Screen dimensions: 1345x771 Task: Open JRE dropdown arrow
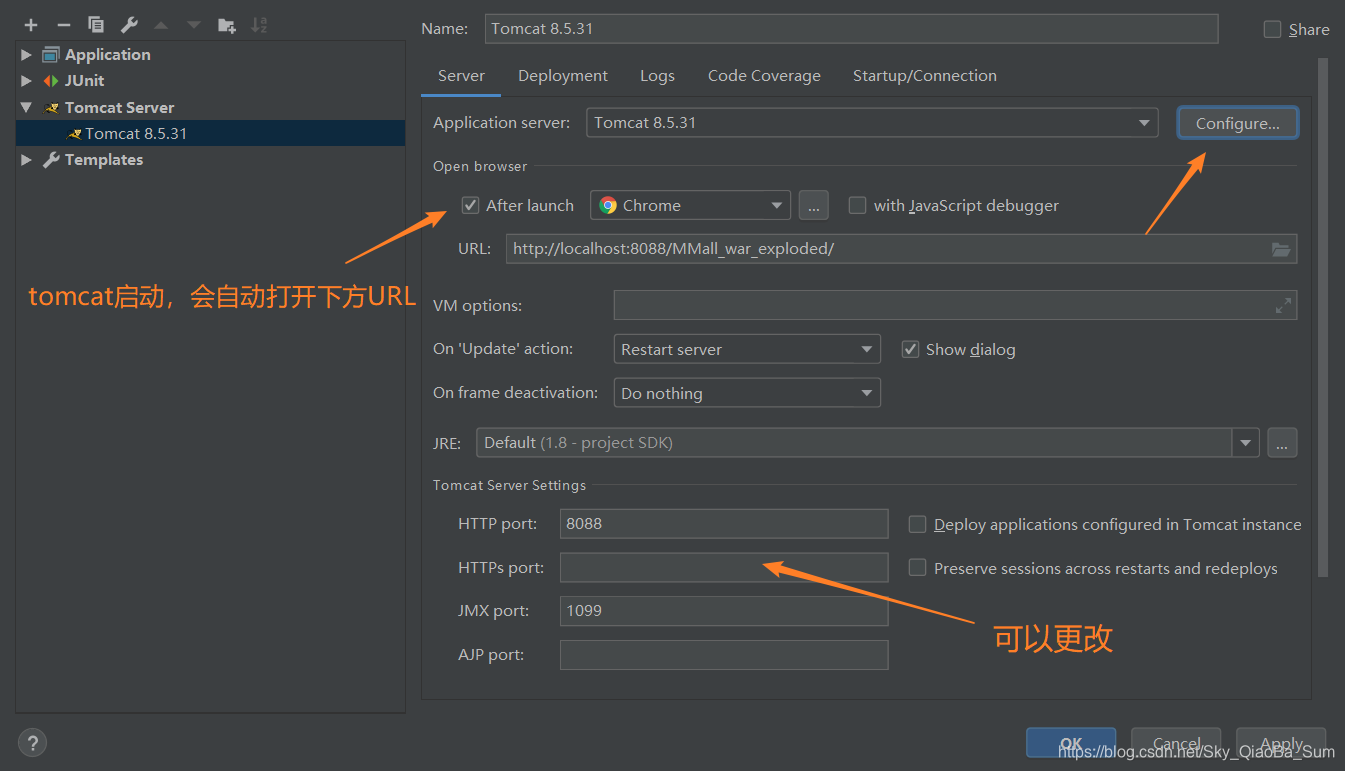click(x=1245, y=442)
